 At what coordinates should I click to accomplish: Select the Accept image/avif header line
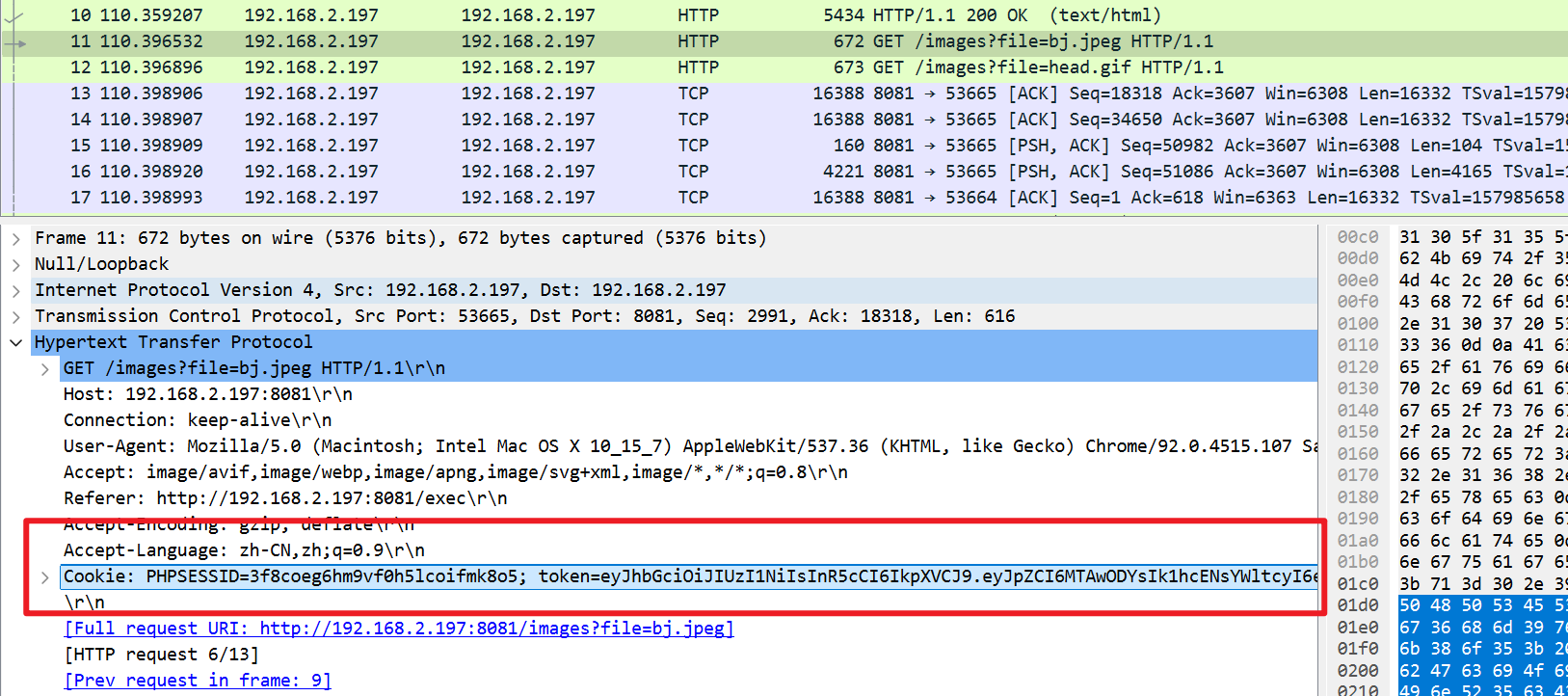pyautogui.click(x=456, y=472)
